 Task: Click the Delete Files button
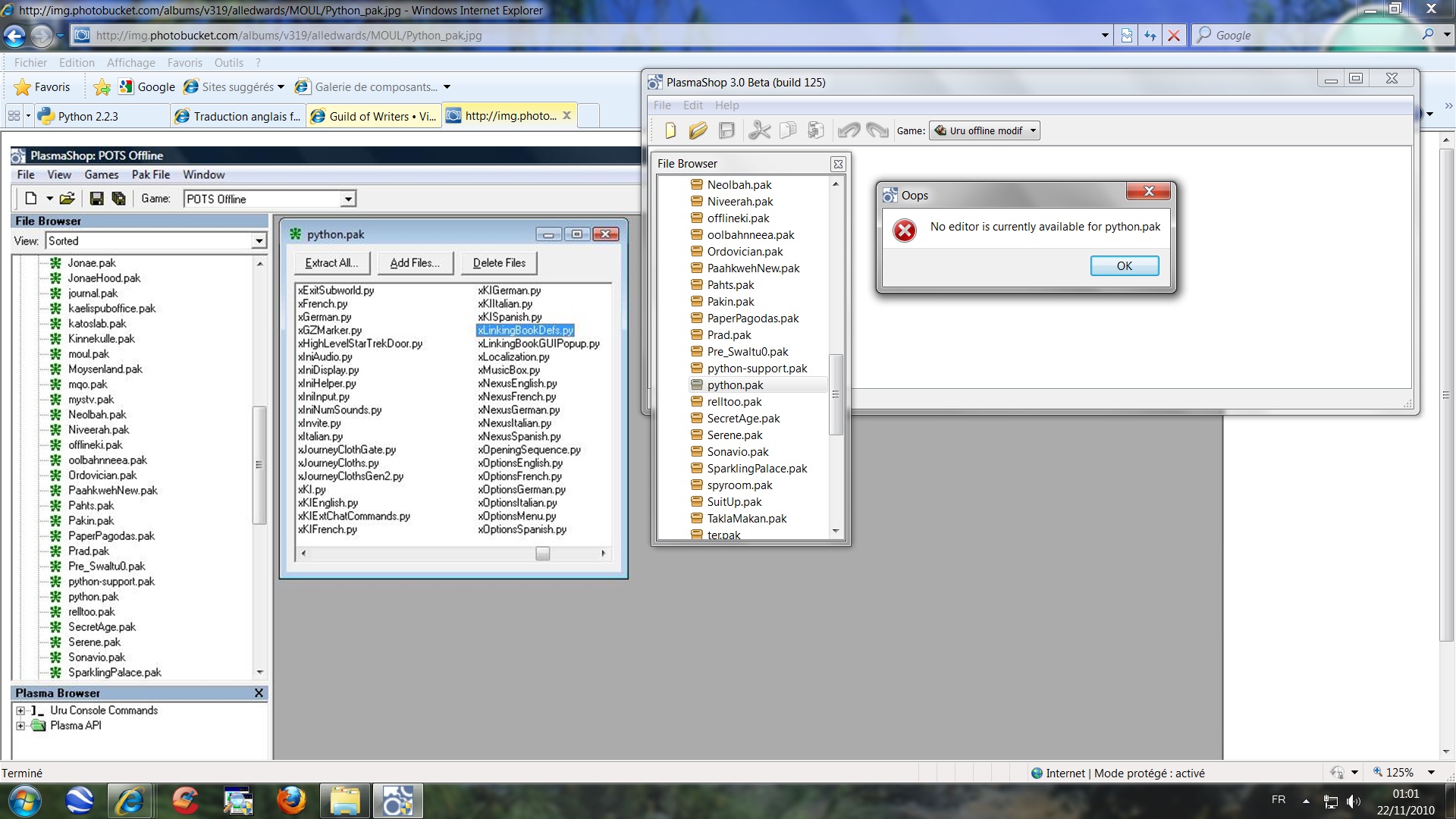click(x=499, y=263)
